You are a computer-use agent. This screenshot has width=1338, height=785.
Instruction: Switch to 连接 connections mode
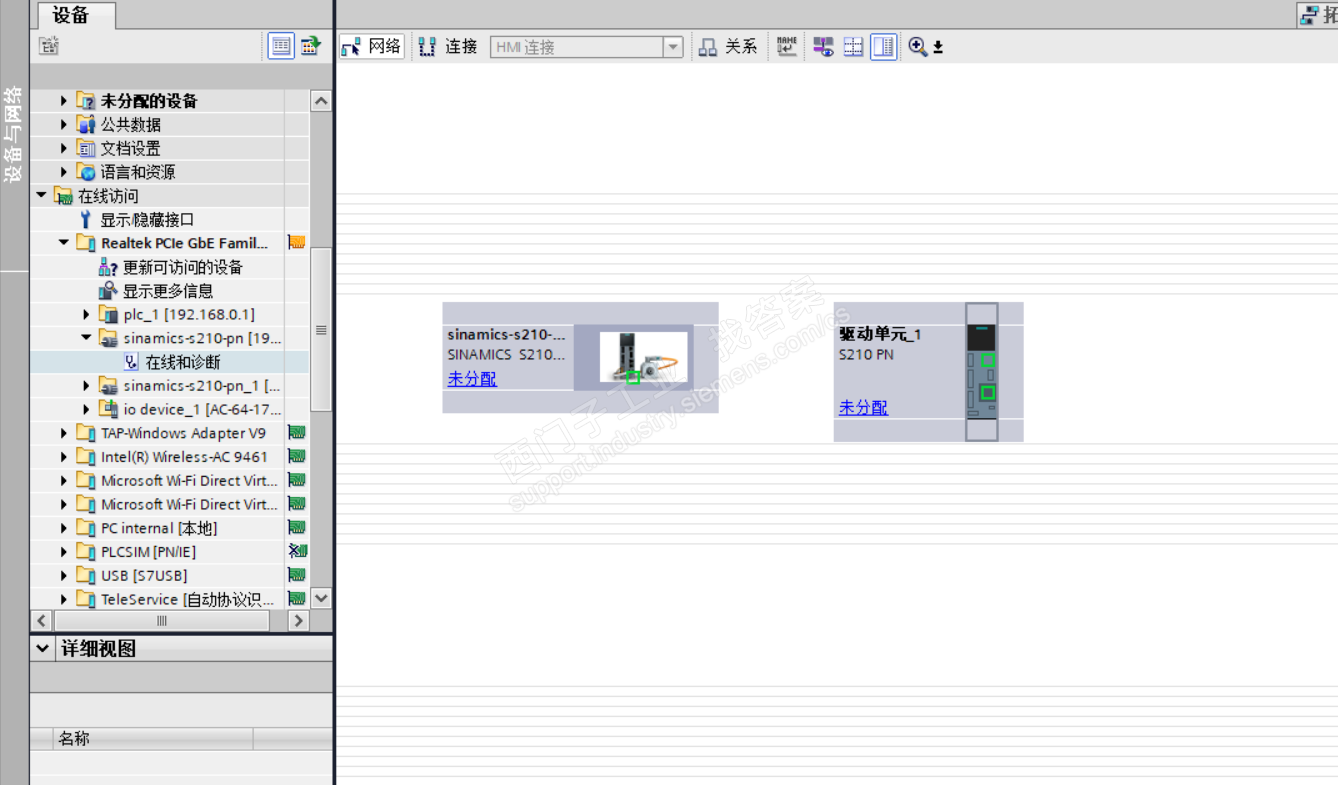coord(448,46)
